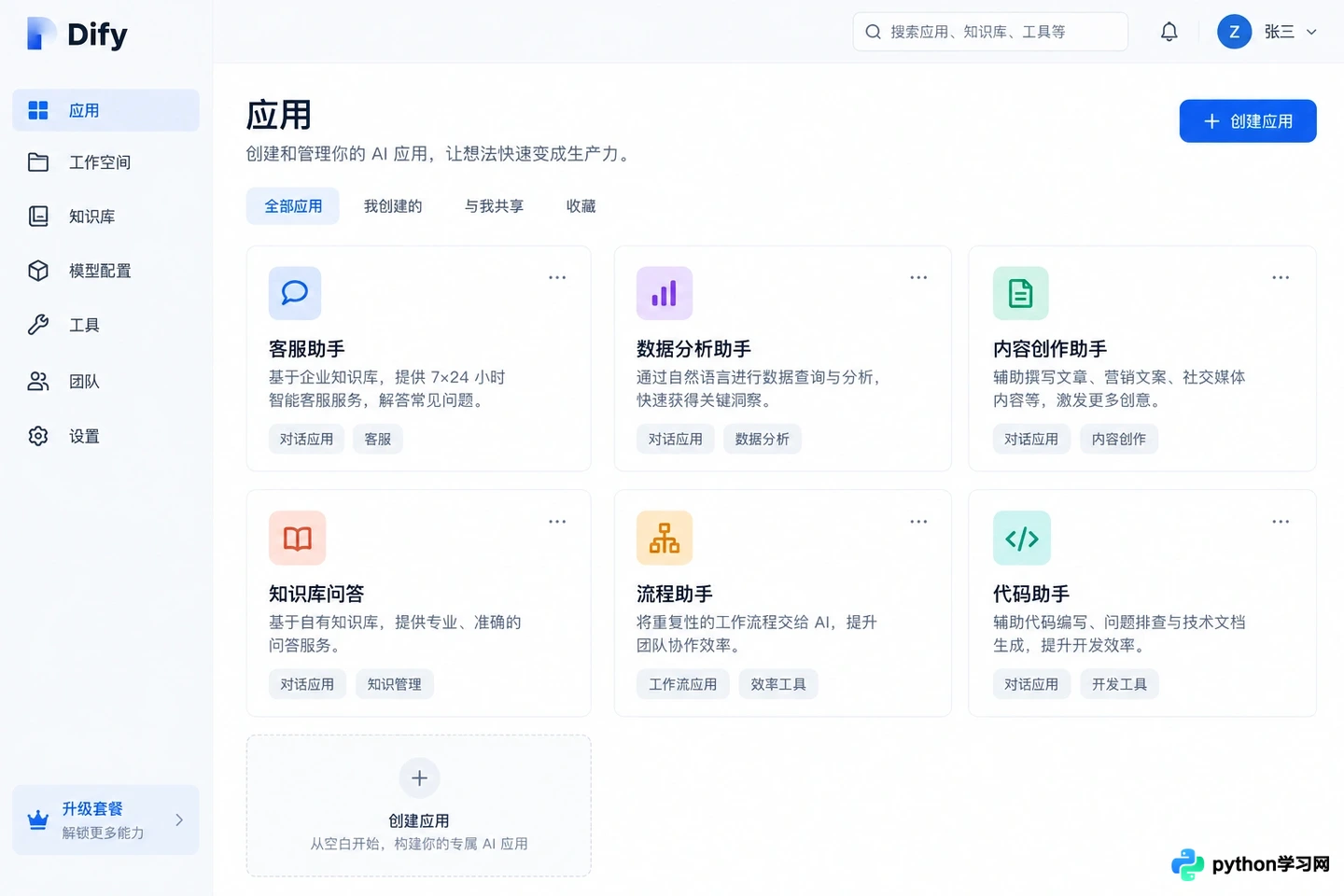Click the 客服 tag on 客服助手
This screenshot has width=1344, height=896.
coord(378,439)
